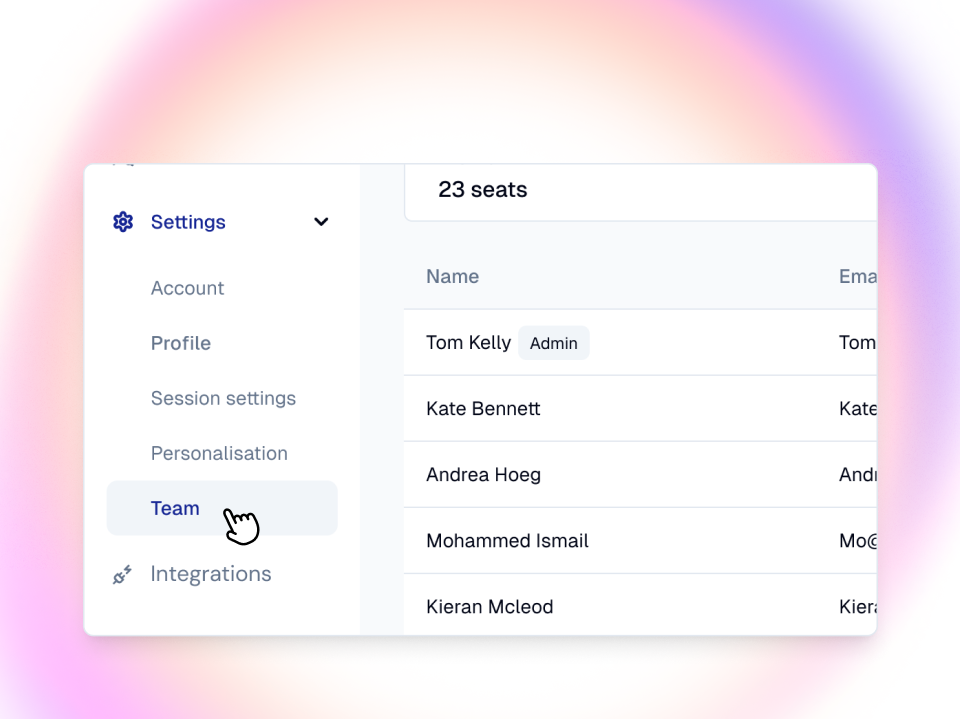Click the Integrations plug icon
Image resolution: width=960 pixels, height=719 pixels.
(x=122, y=574)
